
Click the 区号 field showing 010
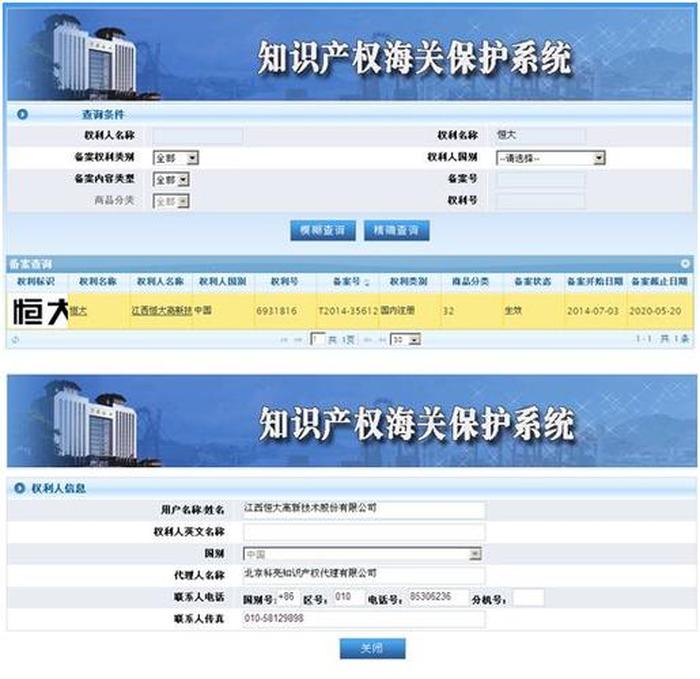click(349, 597)
